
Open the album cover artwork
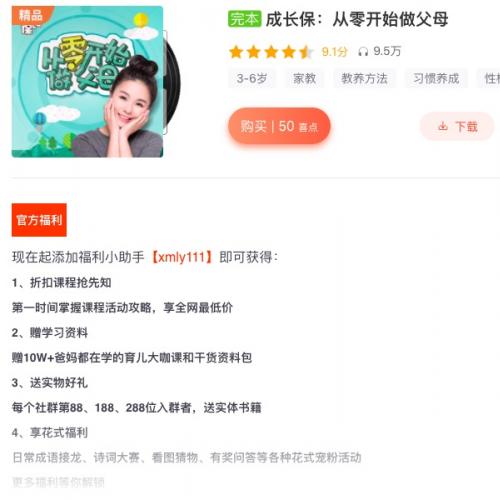(87, 82)
